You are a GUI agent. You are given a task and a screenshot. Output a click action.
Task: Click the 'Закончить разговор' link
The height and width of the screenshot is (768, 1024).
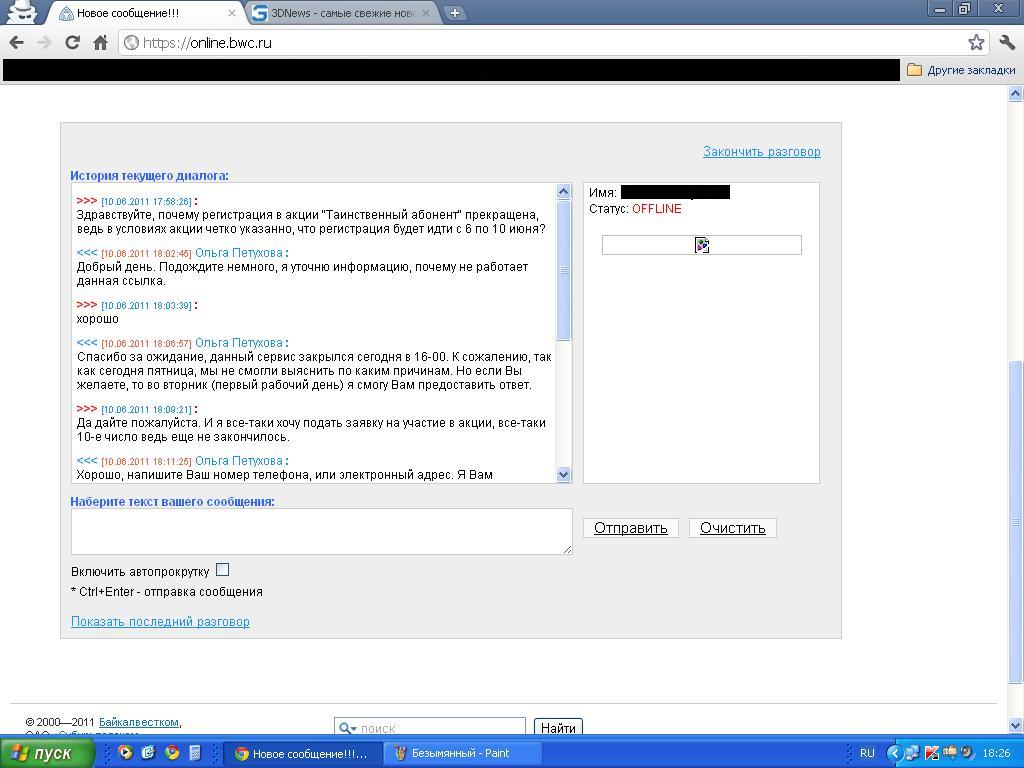click(761, 152)
